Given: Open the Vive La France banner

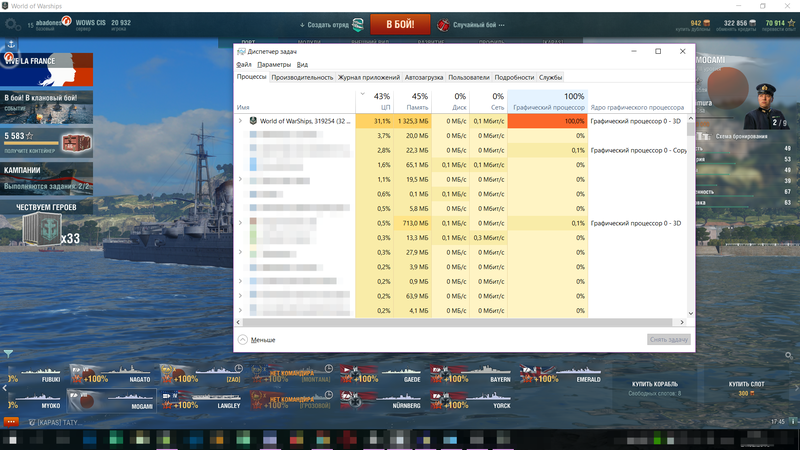Looking at the screenshot, I should tap(46, 69).
